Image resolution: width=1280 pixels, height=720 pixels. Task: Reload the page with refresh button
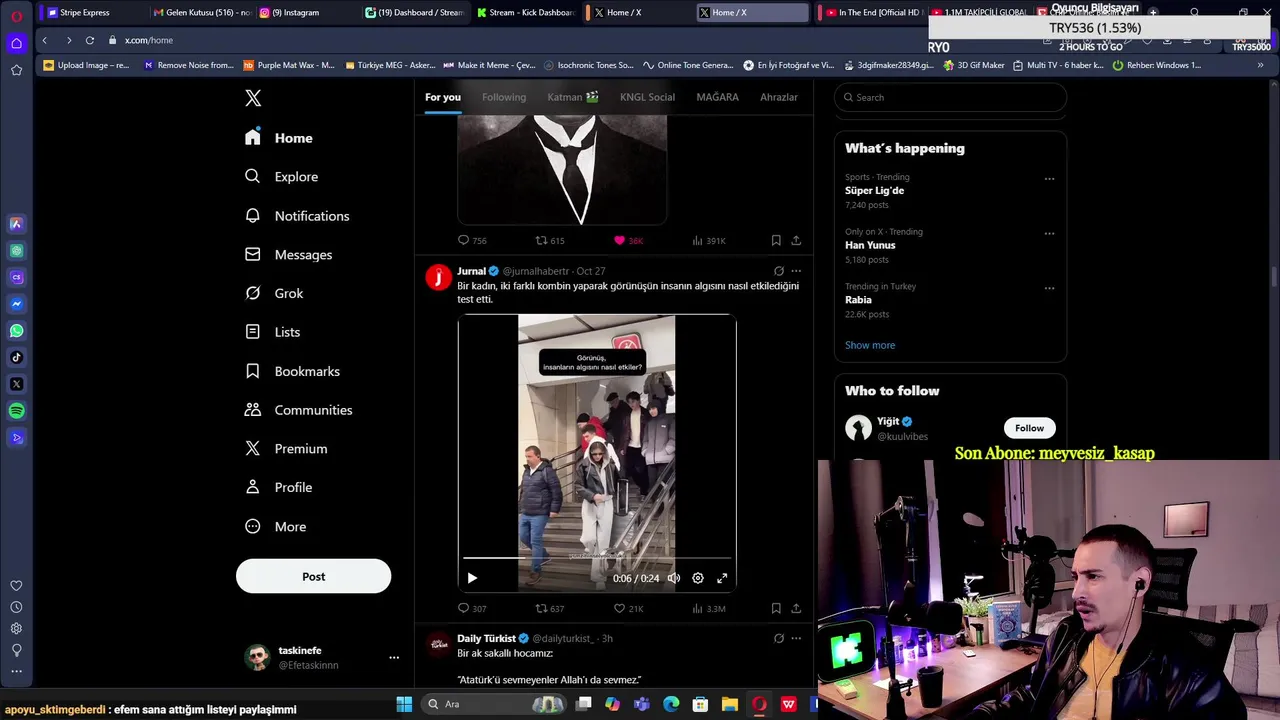90,40
